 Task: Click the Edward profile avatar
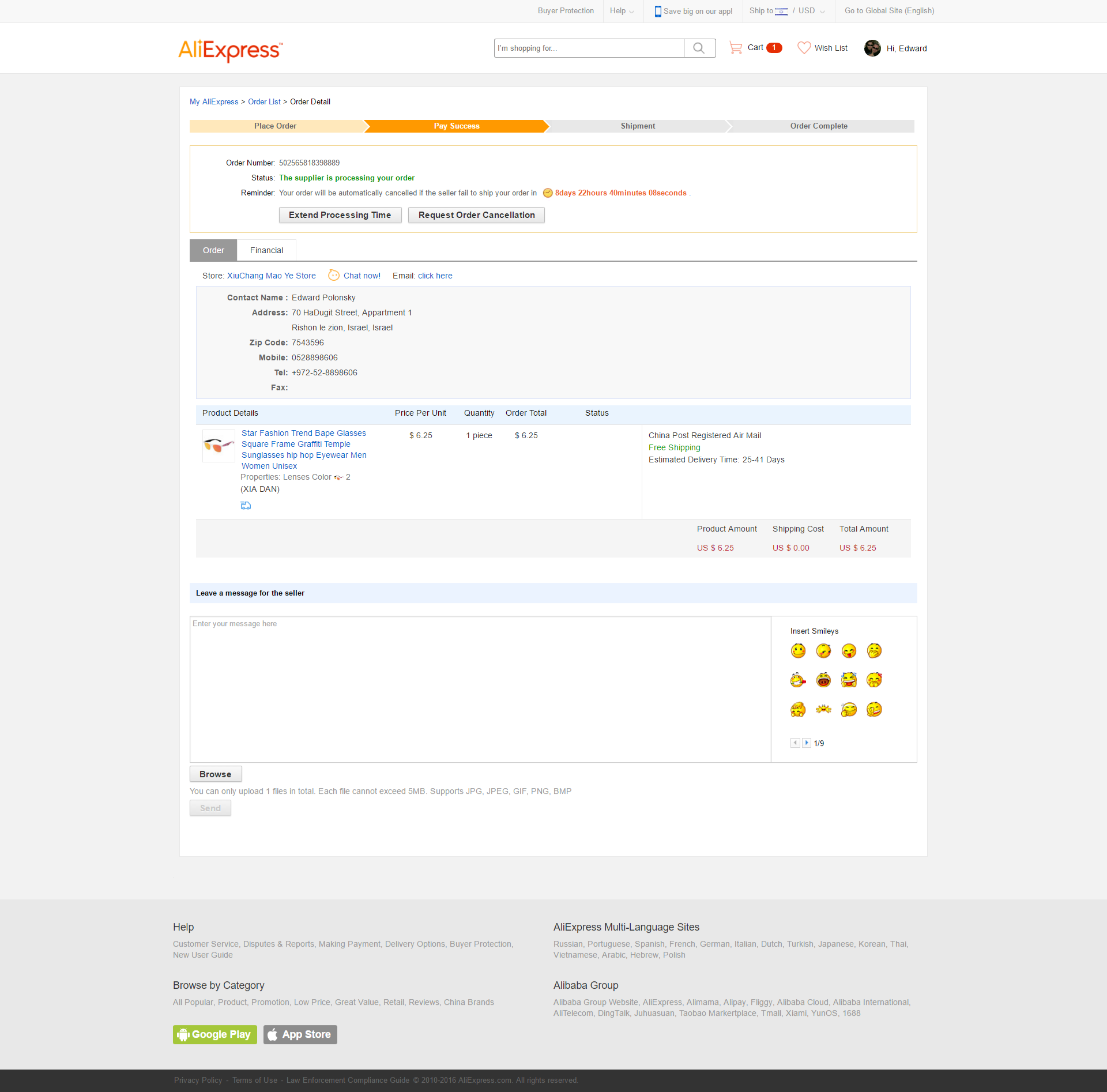(x=872, y=48)
